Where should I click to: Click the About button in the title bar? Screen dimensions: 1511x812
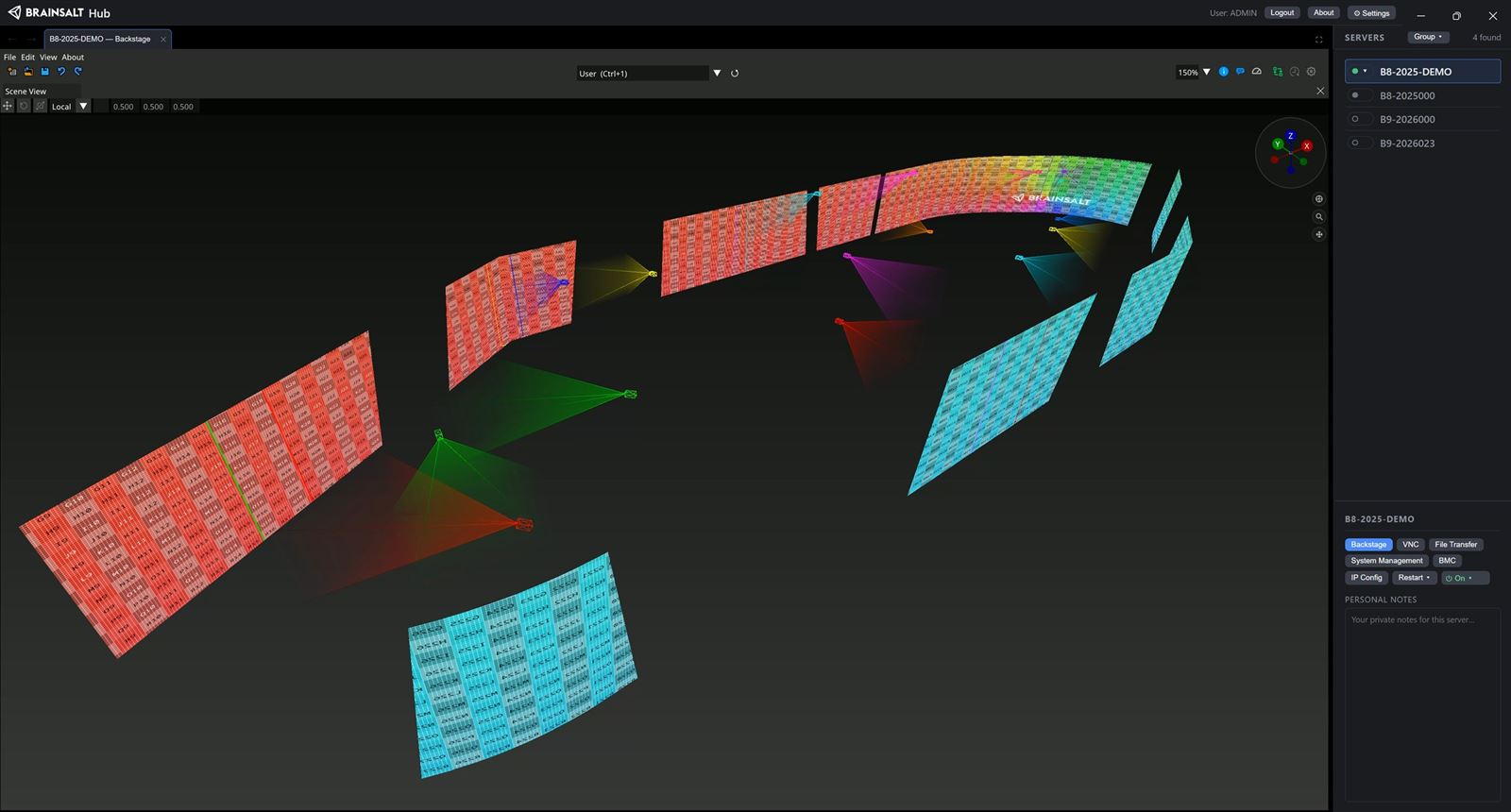click(1324, 13)
